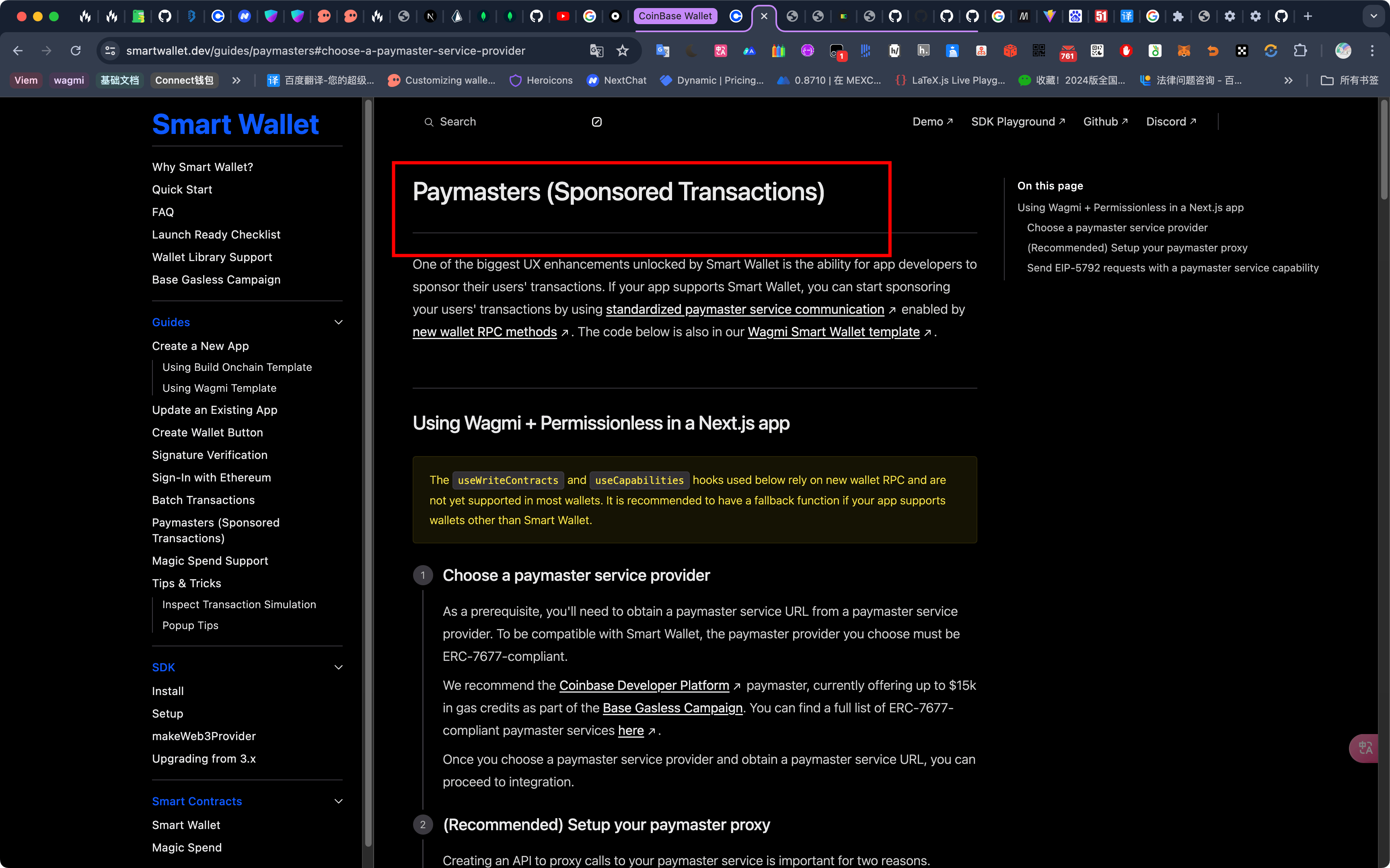1390x868 pixels.
Task: Go back to the previous page
Action: tap(18, 51)
